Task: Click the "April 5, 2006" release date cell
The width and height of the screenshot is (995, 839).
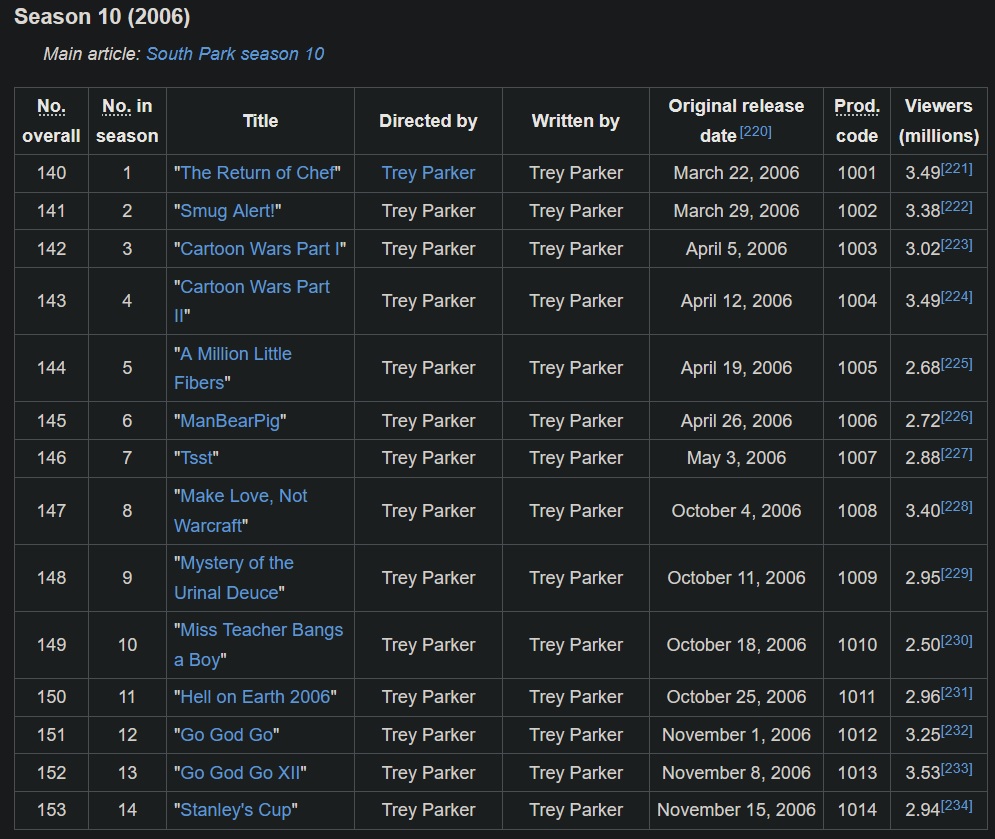Action: 736,249
